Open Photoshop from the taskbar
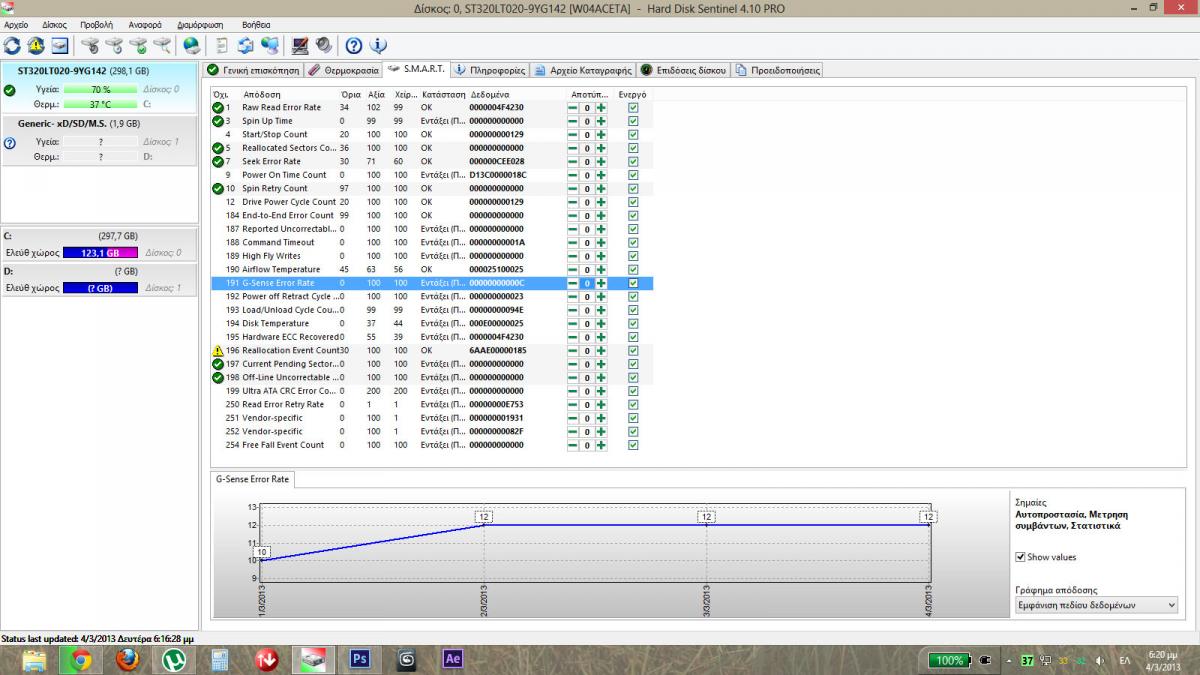This screenshot has width=1200, height=675. [360, 659]
